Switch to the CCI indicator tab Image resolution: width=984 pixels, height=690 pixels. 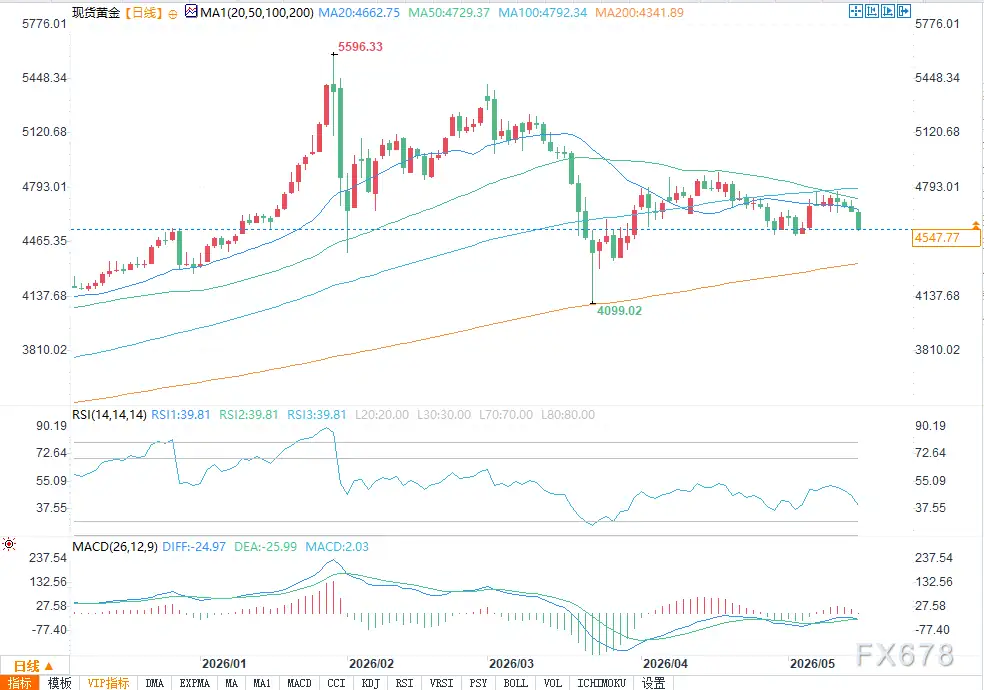click(x=336, y=682)
